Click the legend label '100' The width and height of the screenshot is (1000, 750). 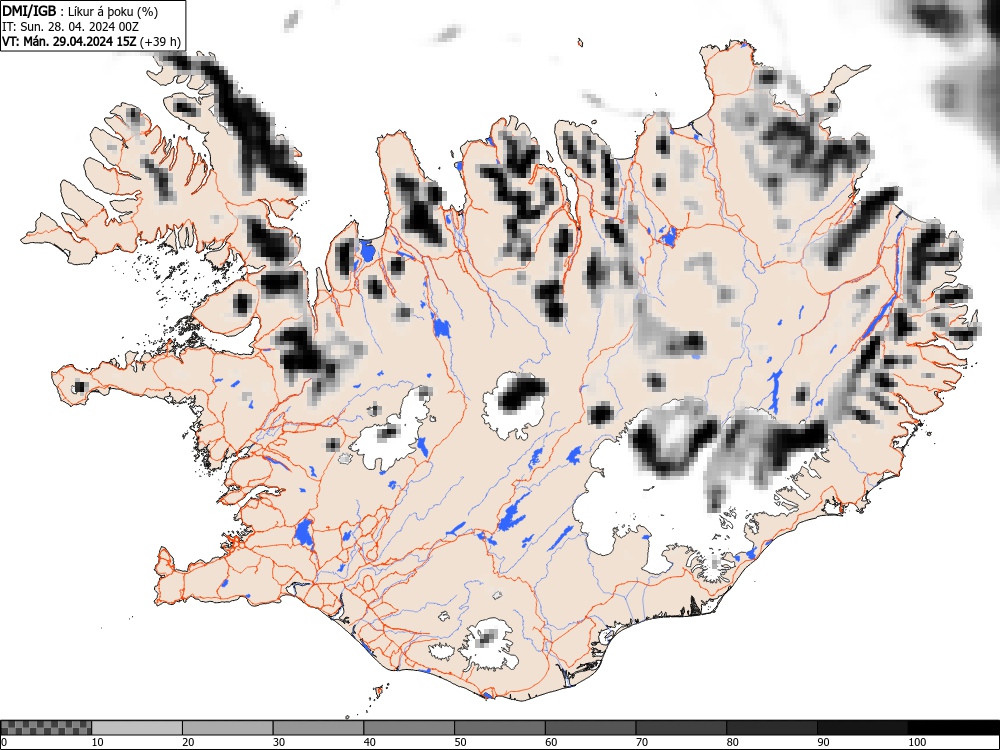click(x=916, y=742)
